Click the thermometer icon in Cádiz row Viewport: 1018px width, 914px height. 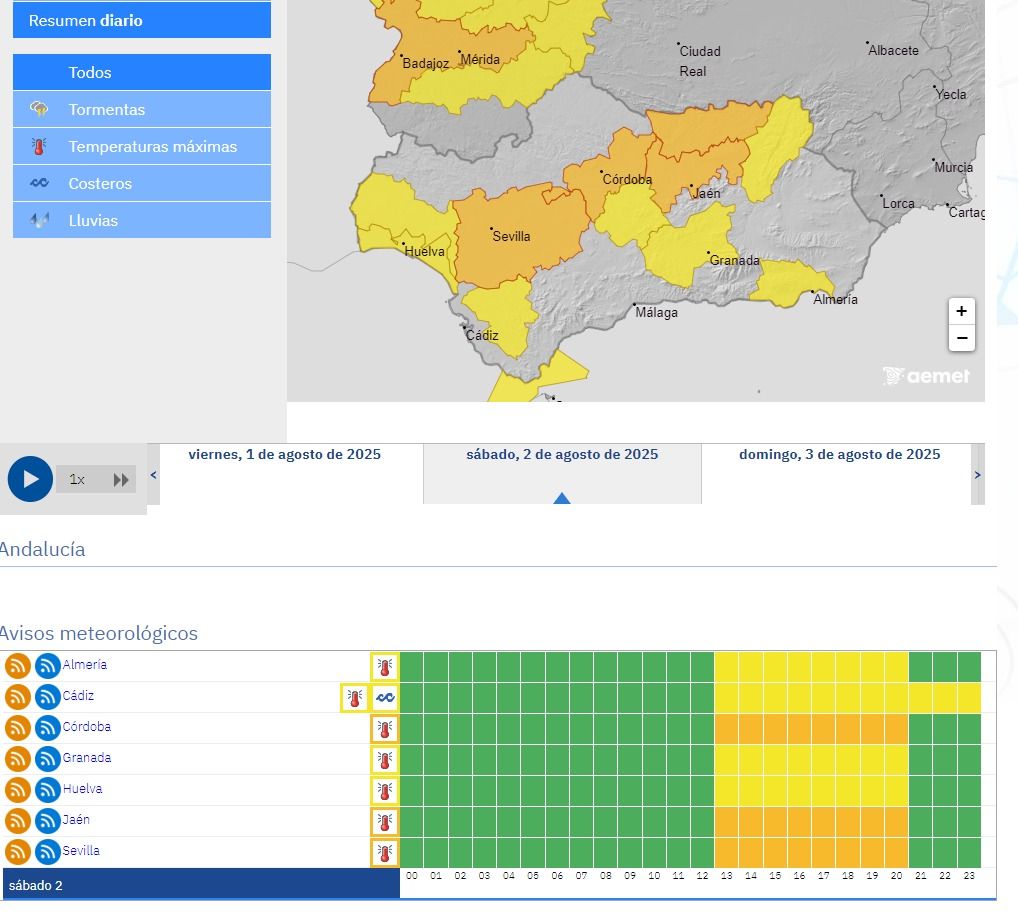coord(355,698)
